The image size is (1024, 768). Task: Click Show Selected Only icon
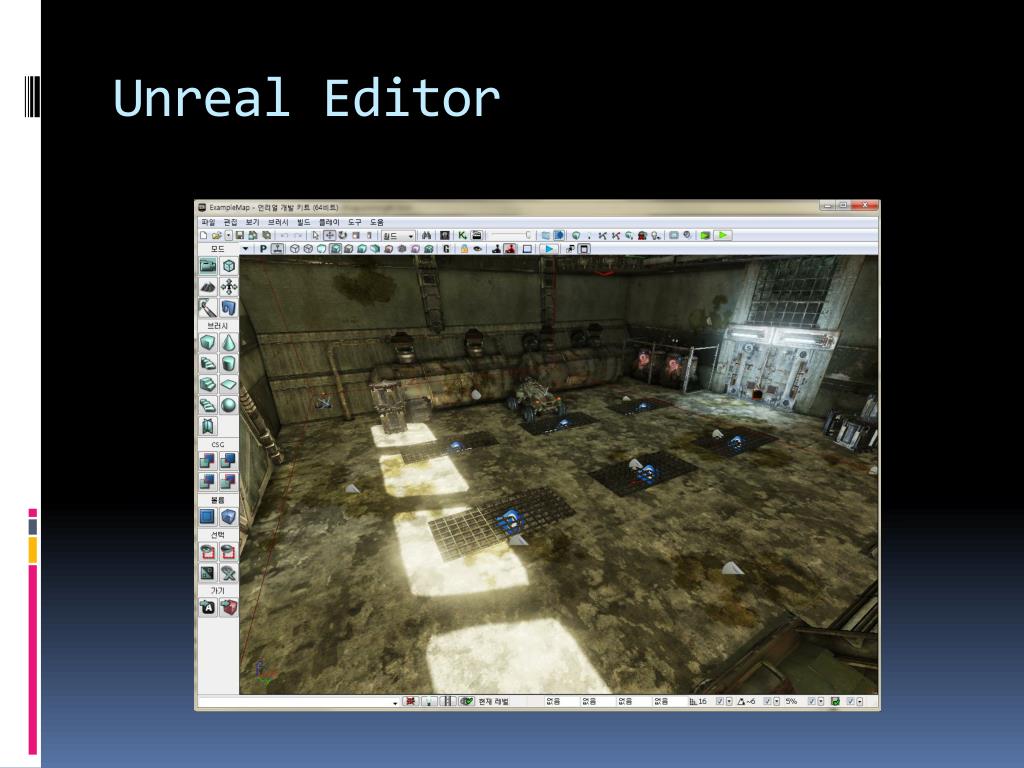click(208, 552)
